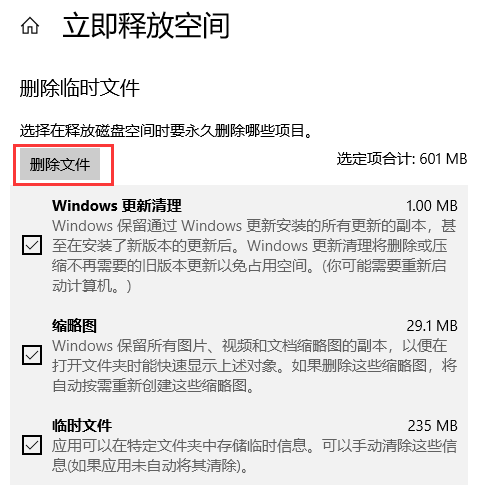Click the 临时文件 description paragraph
This screenshot has width=494, height=494.
255,456
